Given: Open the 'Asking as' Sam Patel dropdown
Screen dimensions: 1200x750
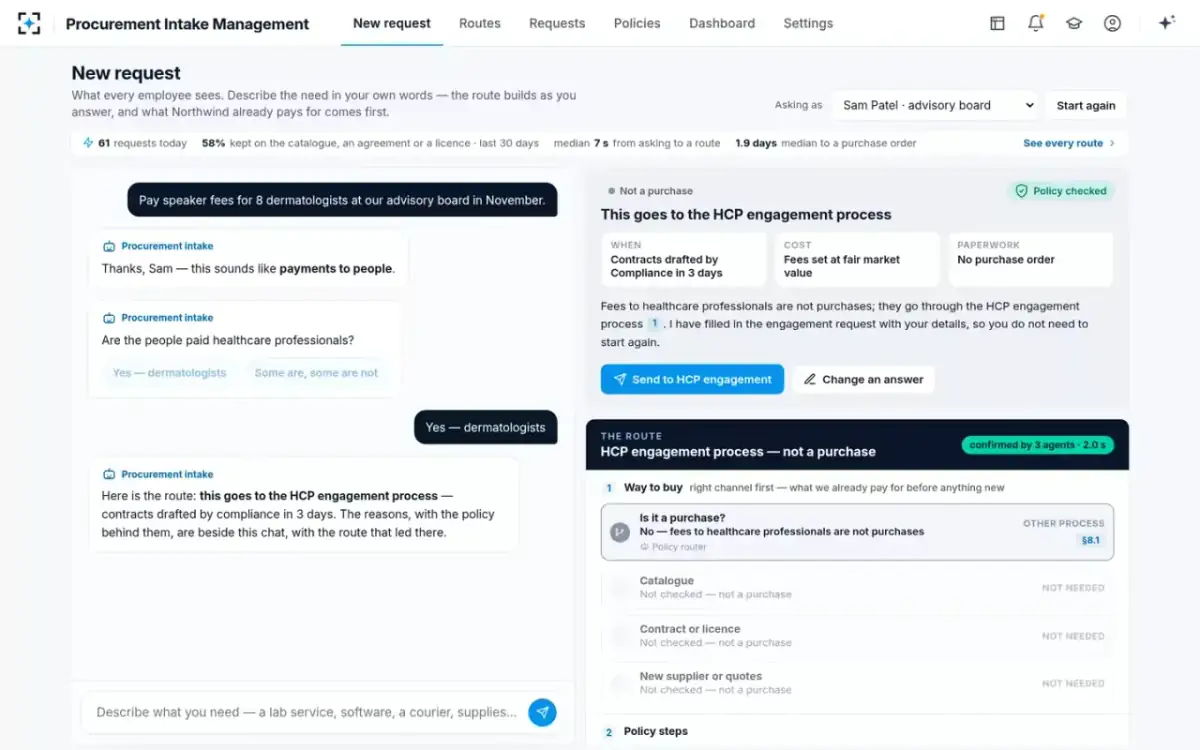Looking at the screenshot, I should point(936,105).
